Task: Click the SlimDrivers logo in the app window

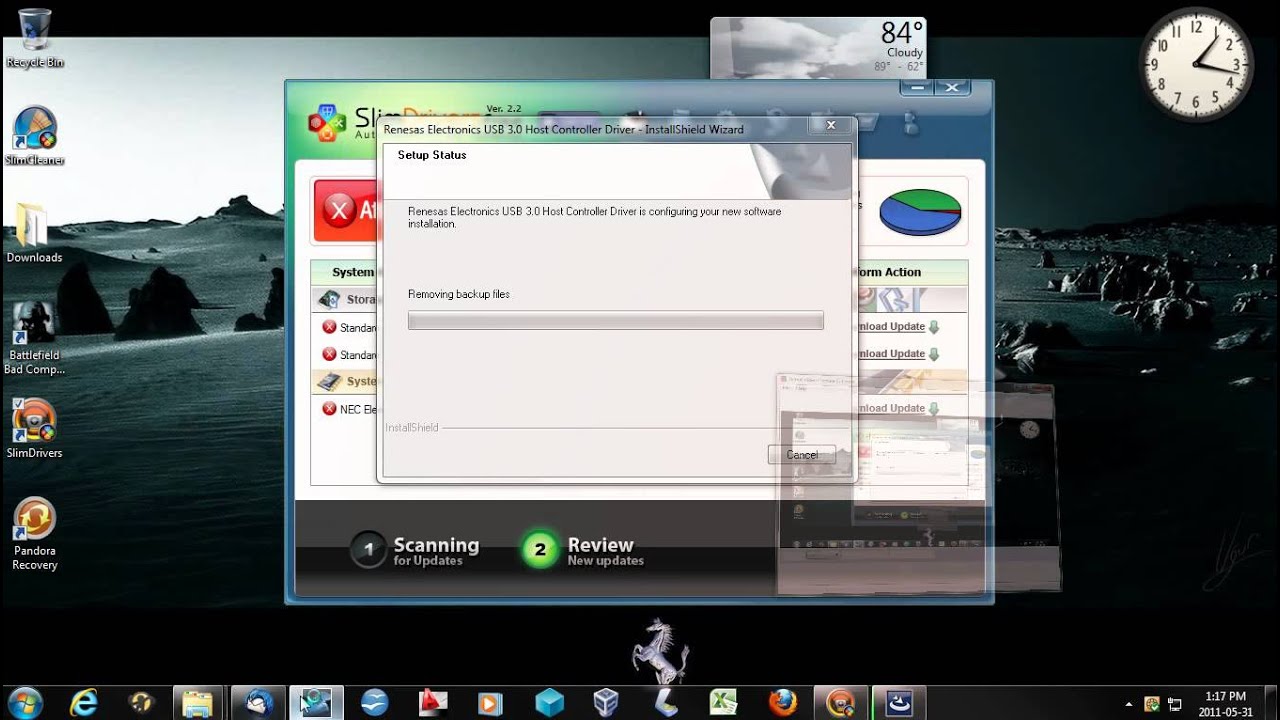Action: [327, 122]
